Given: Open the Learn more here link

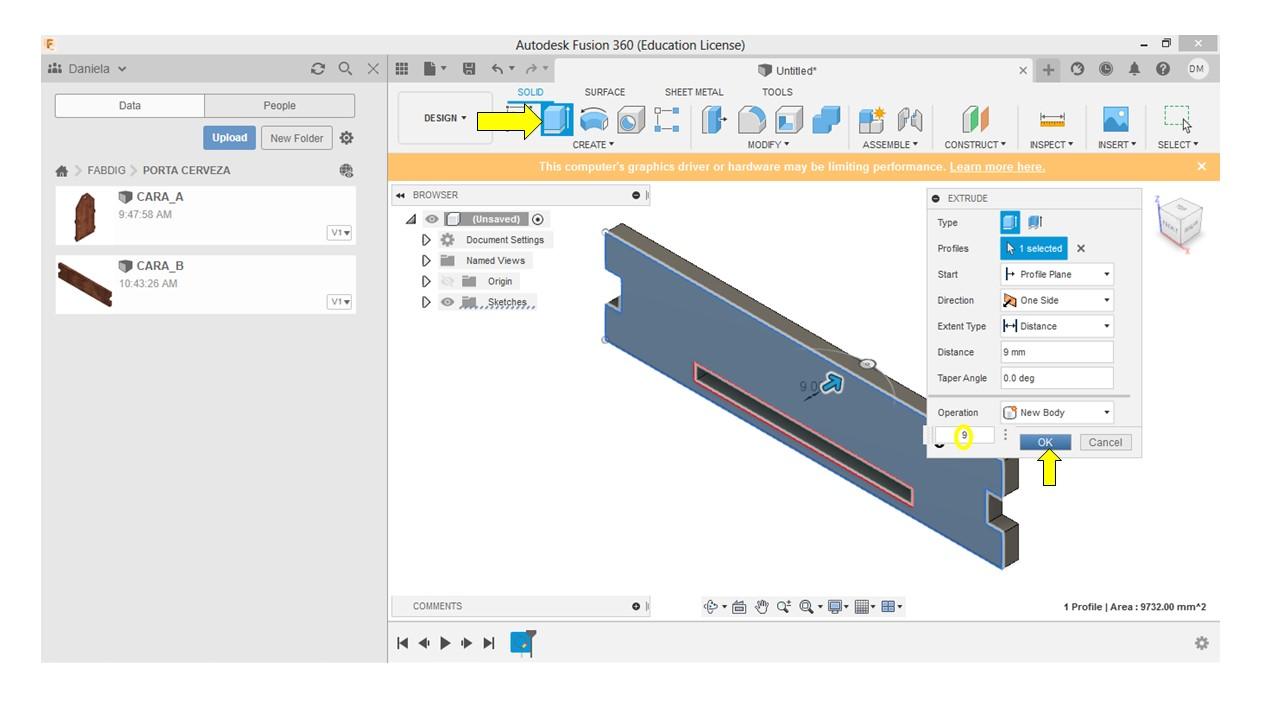Looking at the screenshot, I should (x=997, y=167).
